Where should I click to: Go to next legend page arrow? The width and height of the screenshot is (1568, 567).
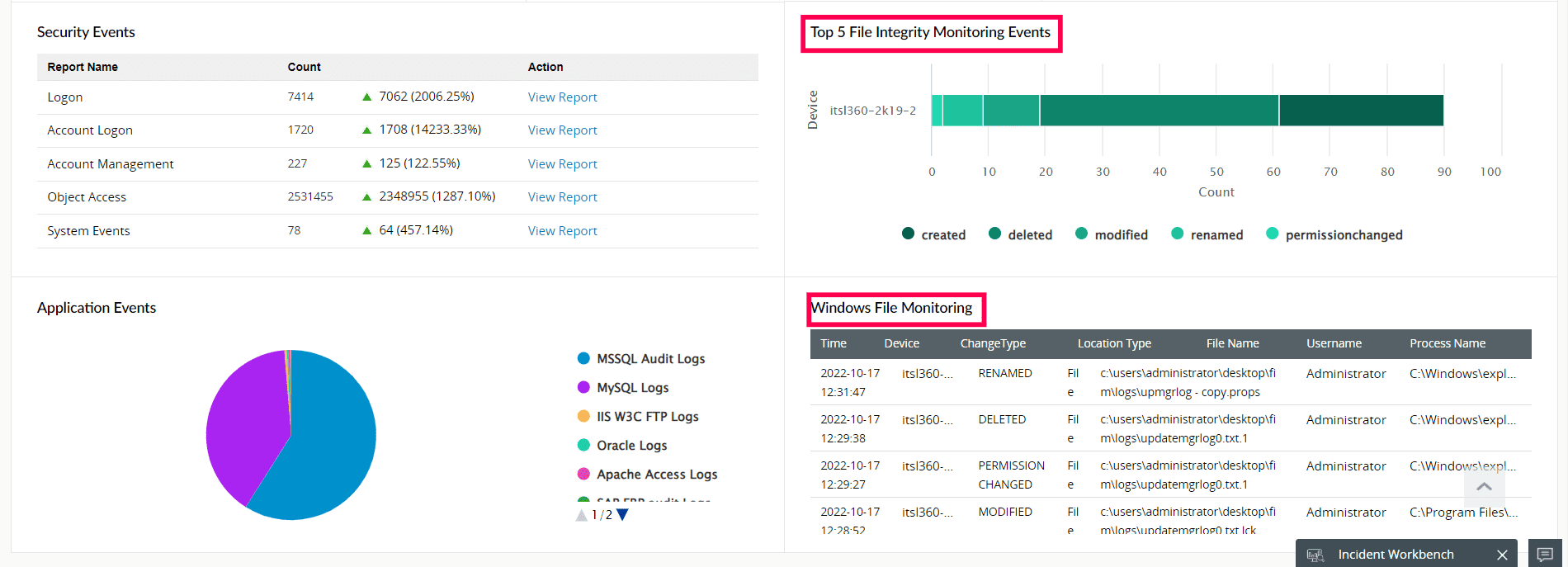pyautogui.click(x=623, y=515)
